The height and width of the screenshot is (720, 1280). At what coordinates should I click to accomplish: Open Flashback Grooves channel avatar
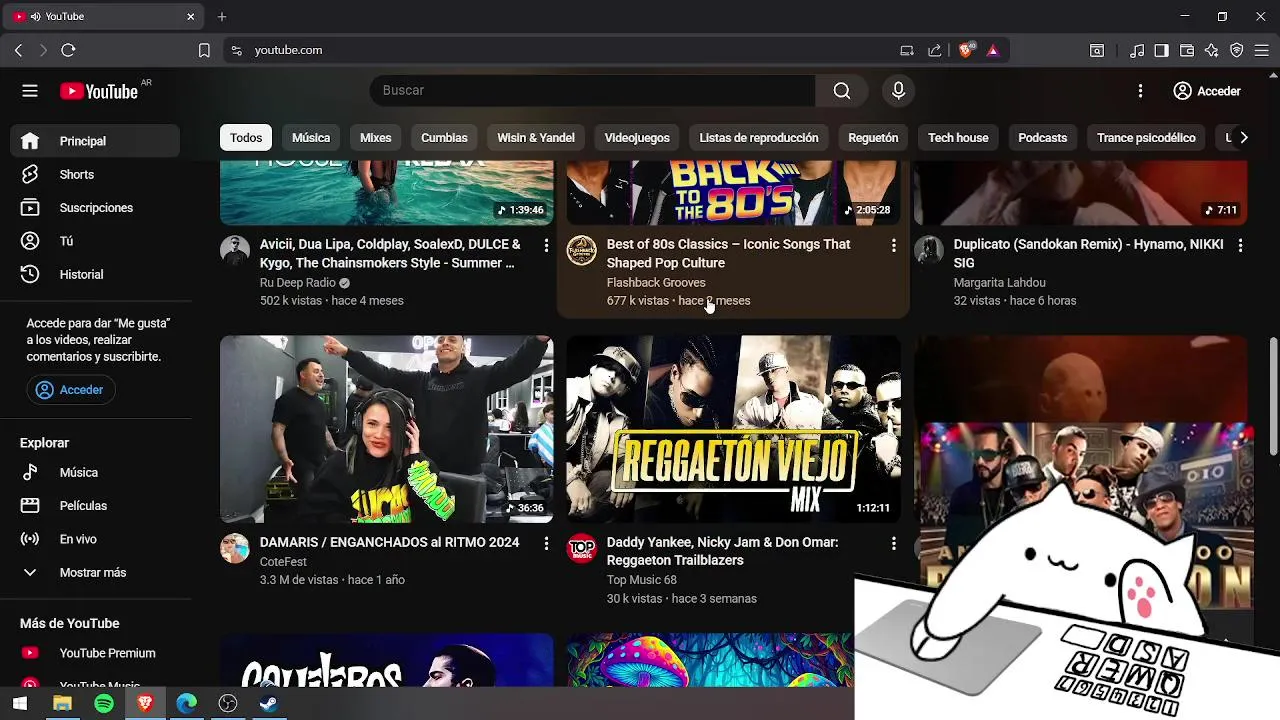(582, 250)
